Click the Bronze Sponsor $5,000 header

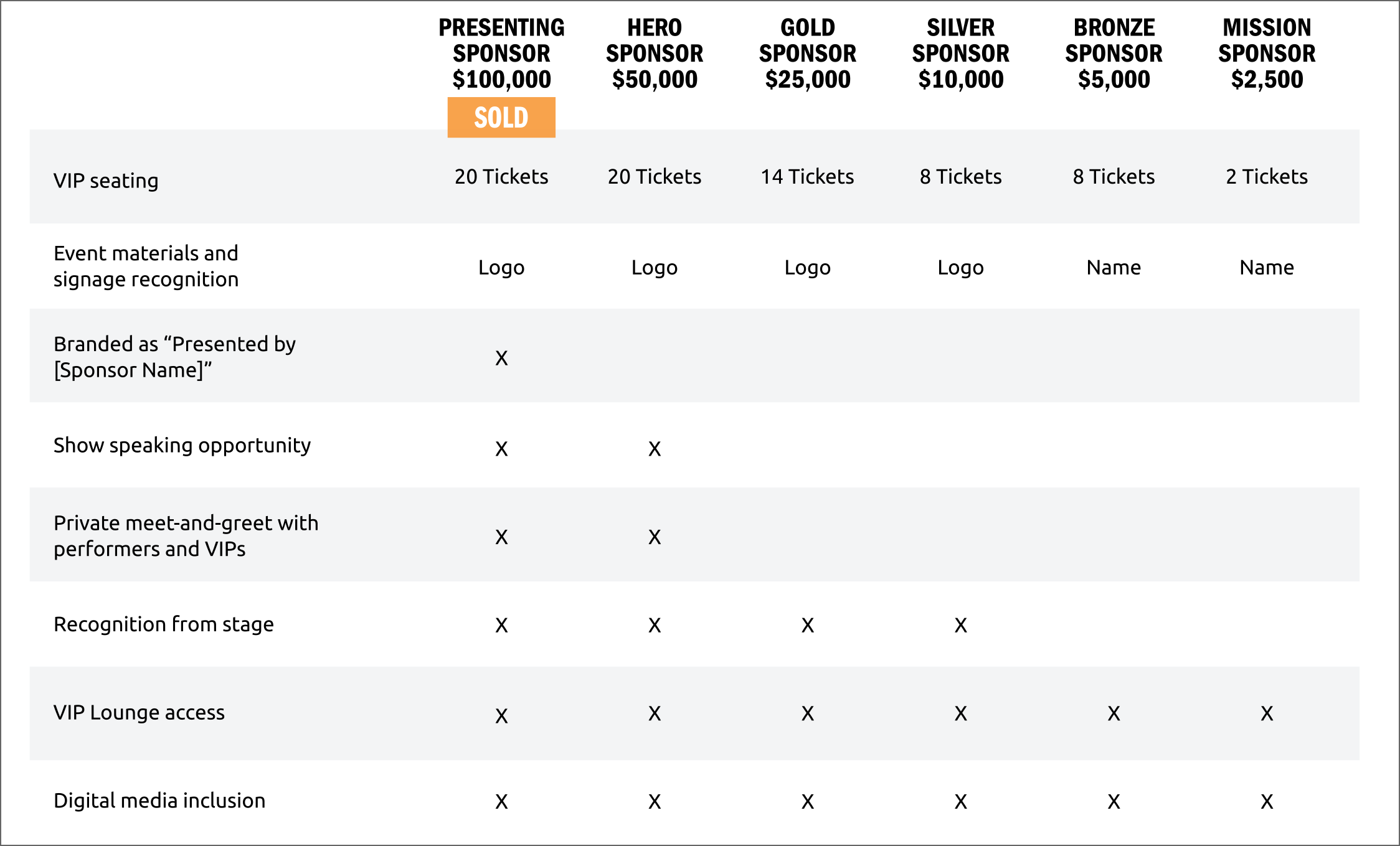pos(1114,54)
